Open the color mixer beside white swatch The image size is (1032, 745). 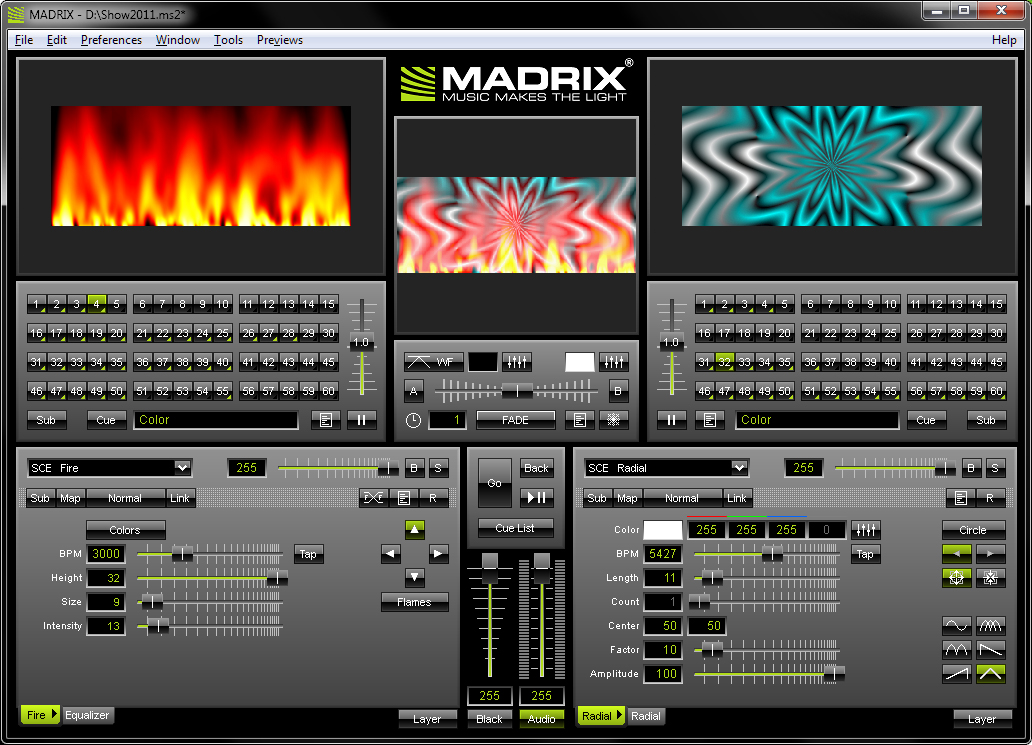613,362
